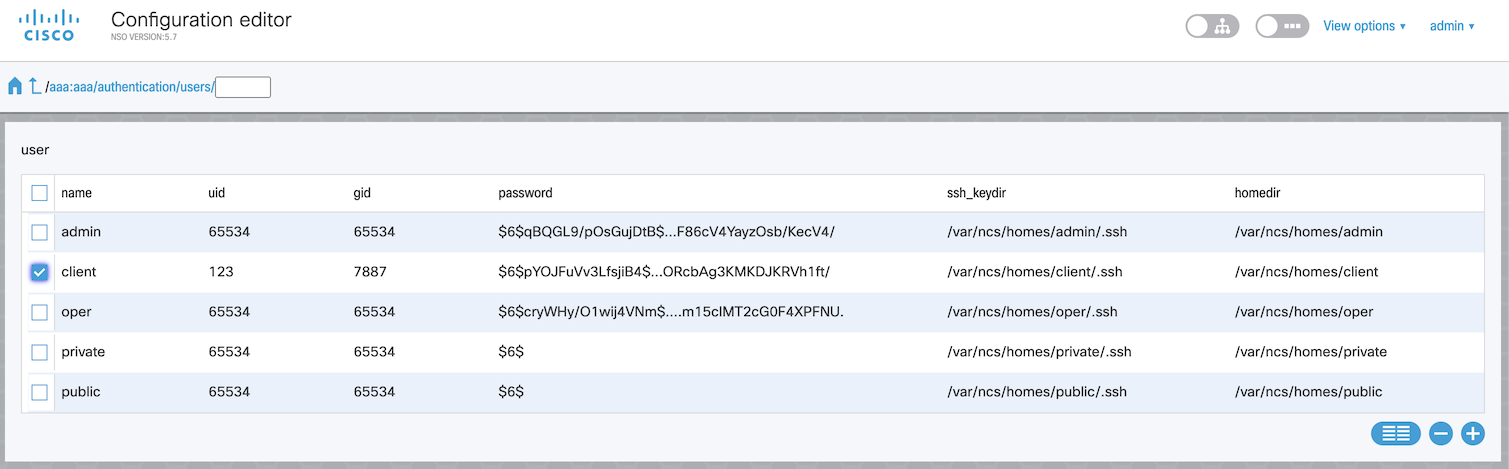
Task: Toggle the hierarchy tree view switch
Action: (x=1212, y=26)
